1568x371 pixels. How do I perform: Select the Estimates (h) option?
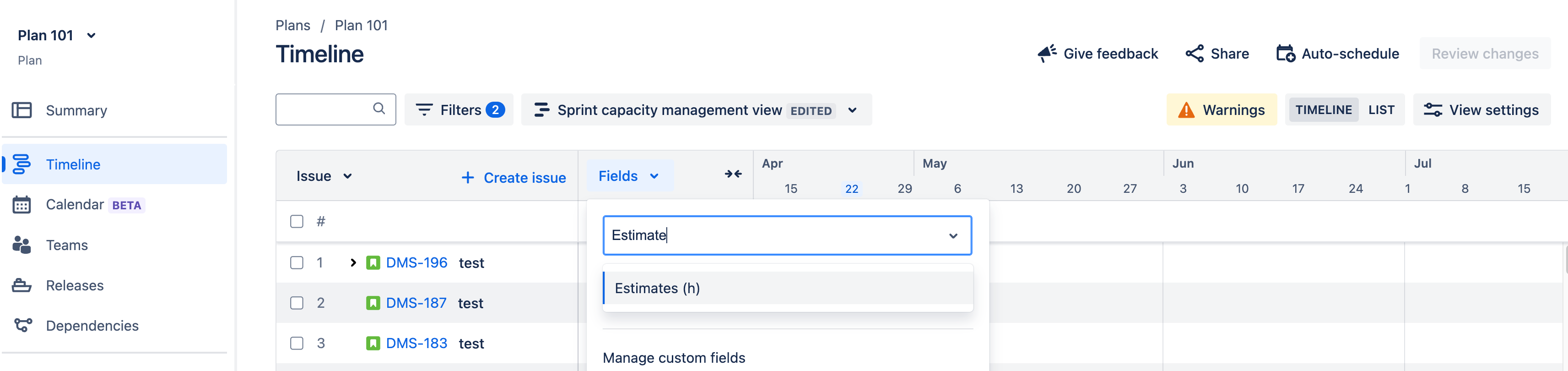657,288
